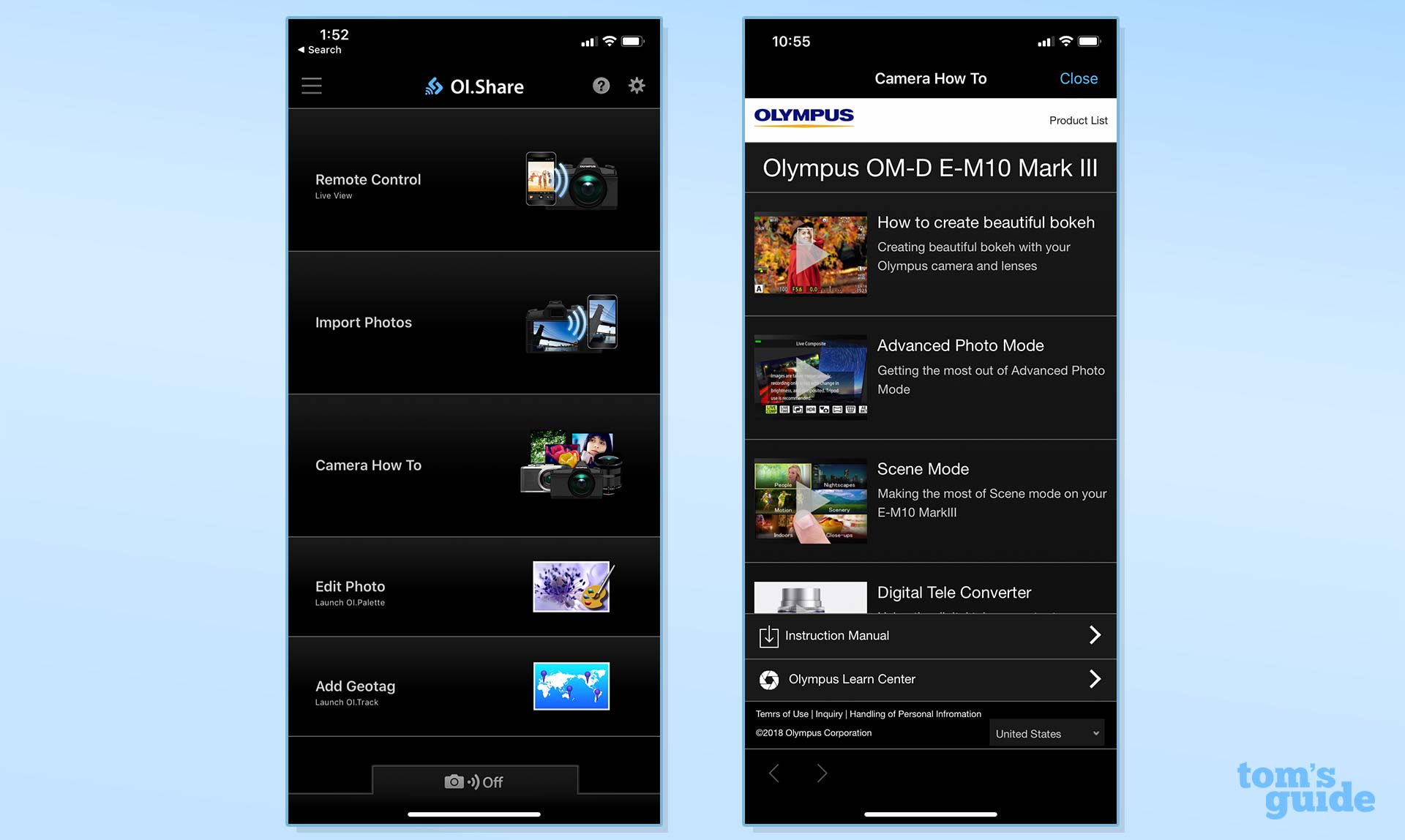The image size is (1405, 840).
Task: Click the Add Geotag world map icon
Action: pyautogui.click(x=571, y=687)
